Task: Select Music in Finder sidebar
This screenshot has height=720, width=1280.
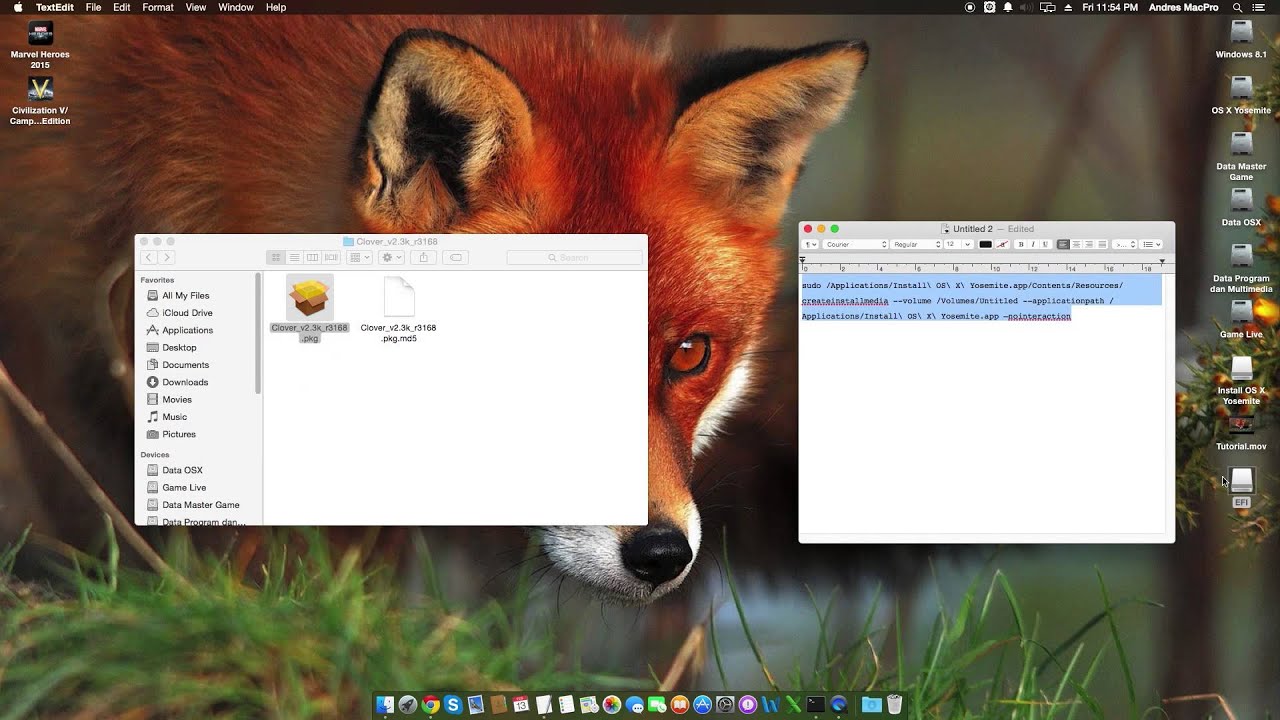Action: coord(174,417)
